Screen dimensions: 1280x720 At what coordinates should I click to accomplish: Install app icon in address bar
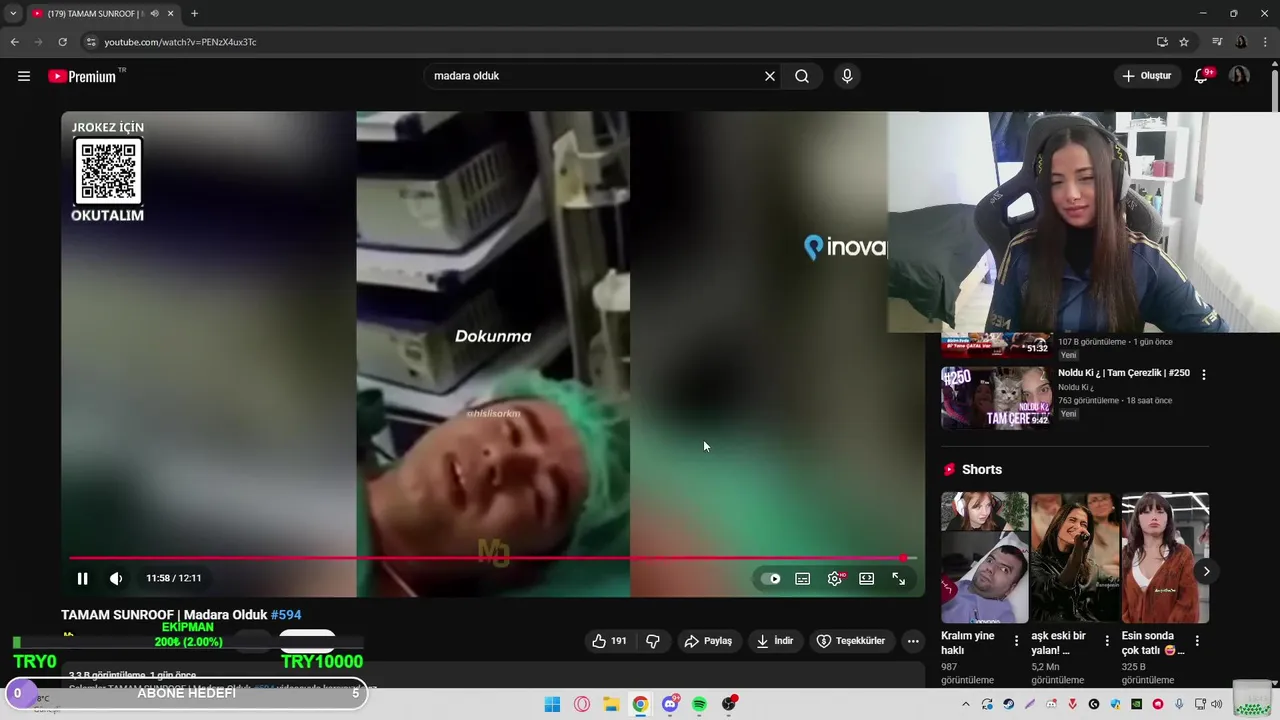click(1162, 42)
